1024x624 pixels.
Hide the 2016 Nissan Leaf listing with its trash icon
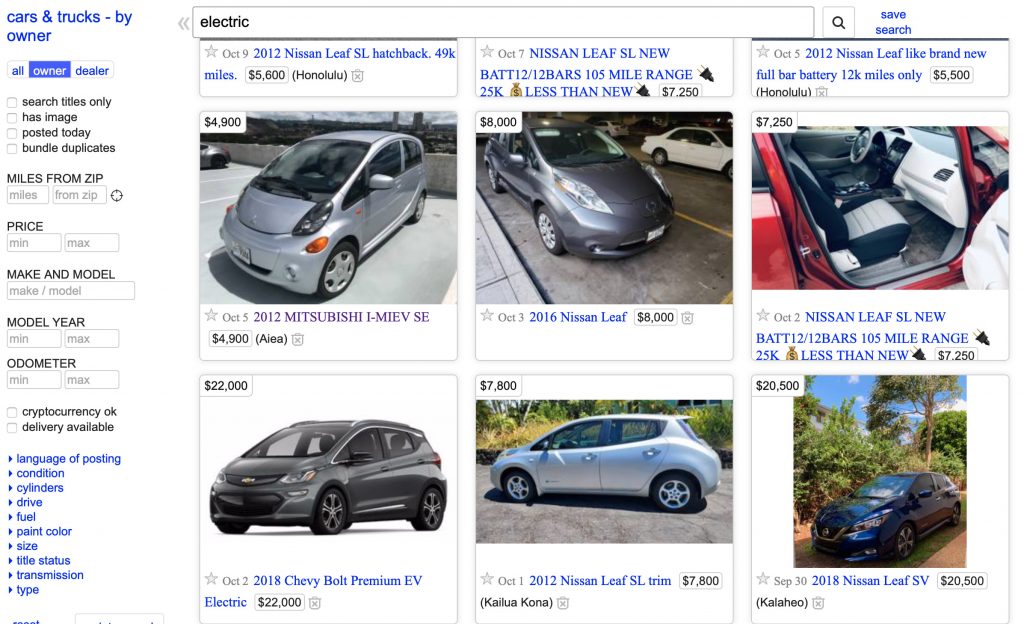click(x=687, y=318)
